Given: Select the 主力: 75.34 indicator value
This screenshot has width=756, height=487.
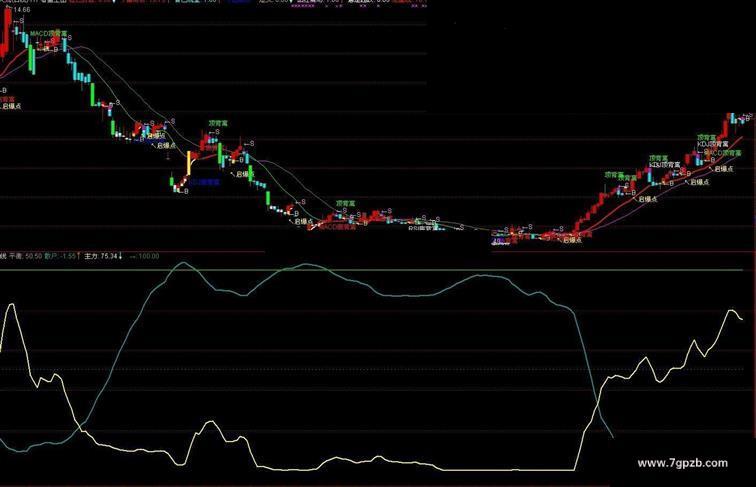Looking at the screenshot, I should click(103, 256).
